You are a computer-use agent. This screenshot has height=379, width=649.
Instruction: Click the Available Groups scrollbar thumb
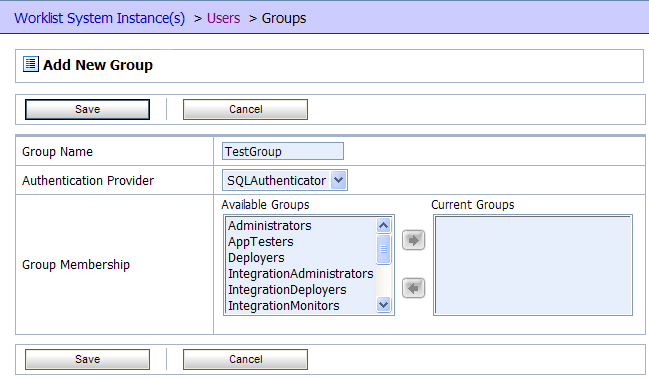tap(383, 249)
